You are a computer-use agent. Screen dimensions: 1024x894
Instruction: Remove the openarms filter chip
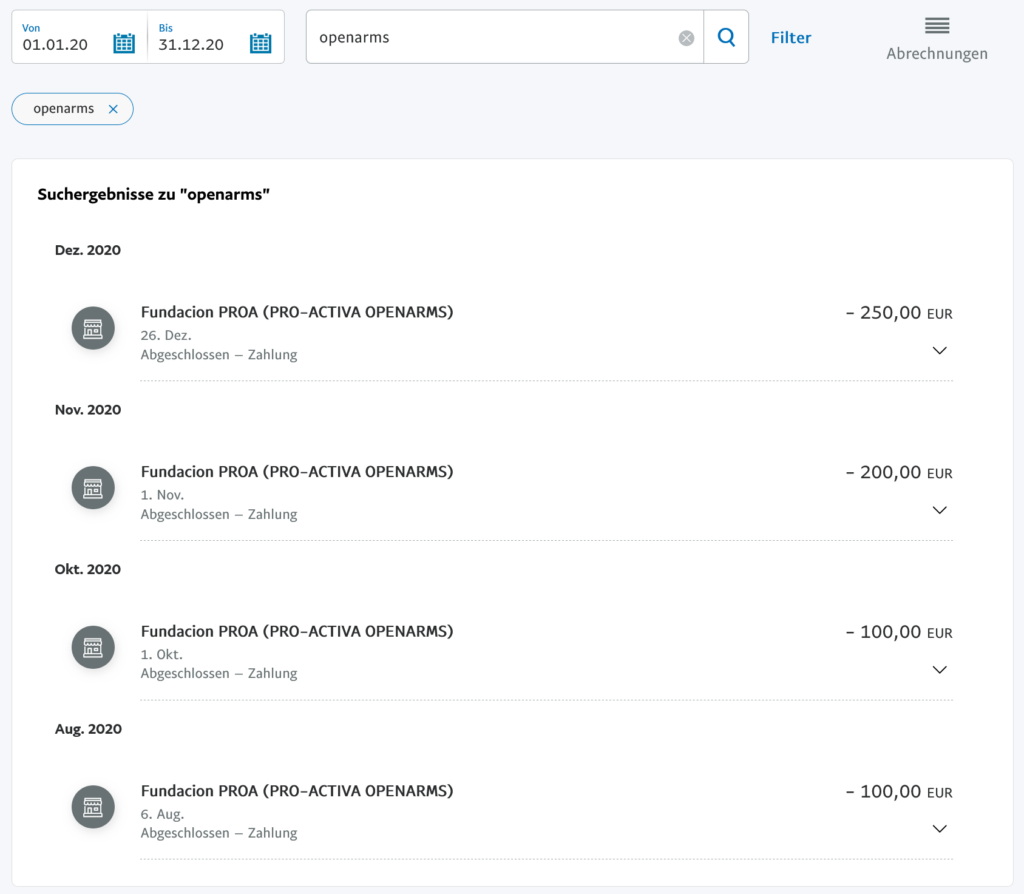pos(113,109)
